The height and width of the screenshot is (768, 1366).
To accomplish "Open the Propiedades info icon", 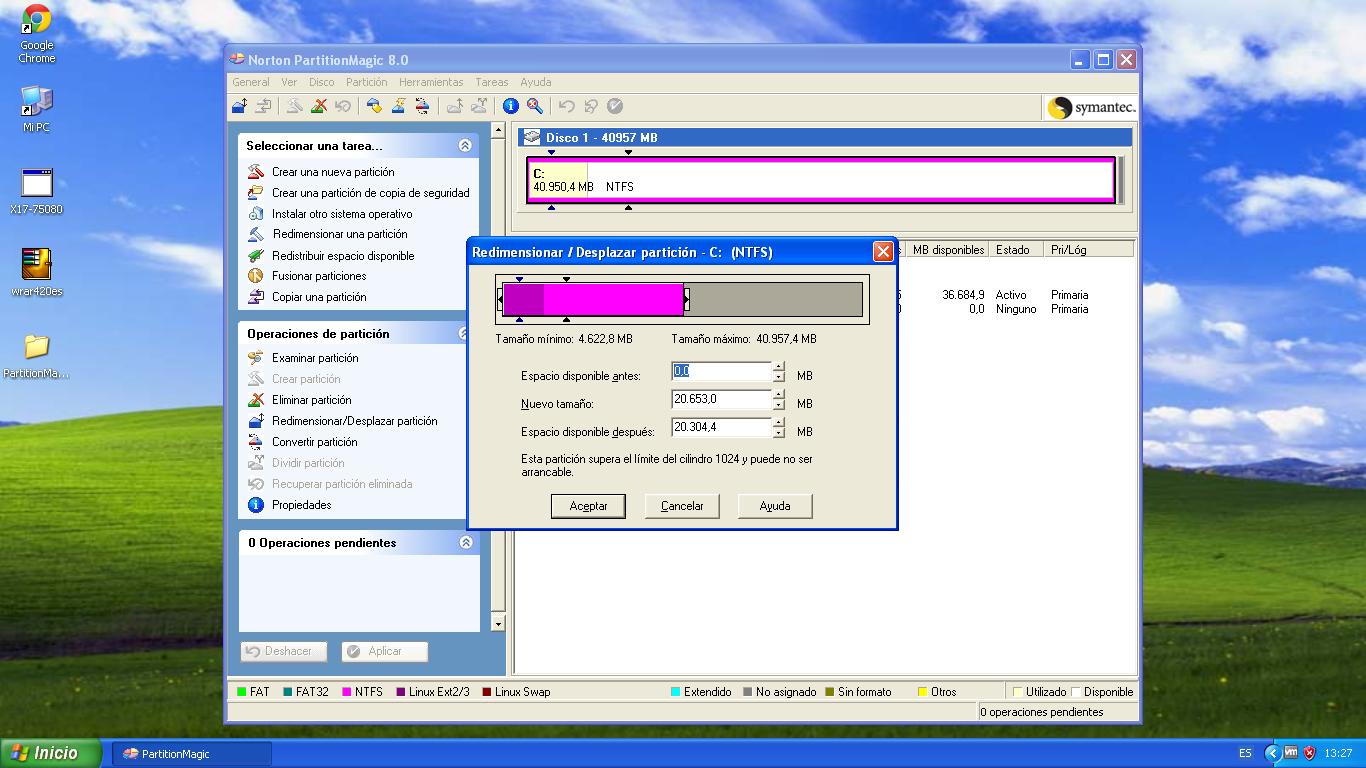I will [258, 505].
